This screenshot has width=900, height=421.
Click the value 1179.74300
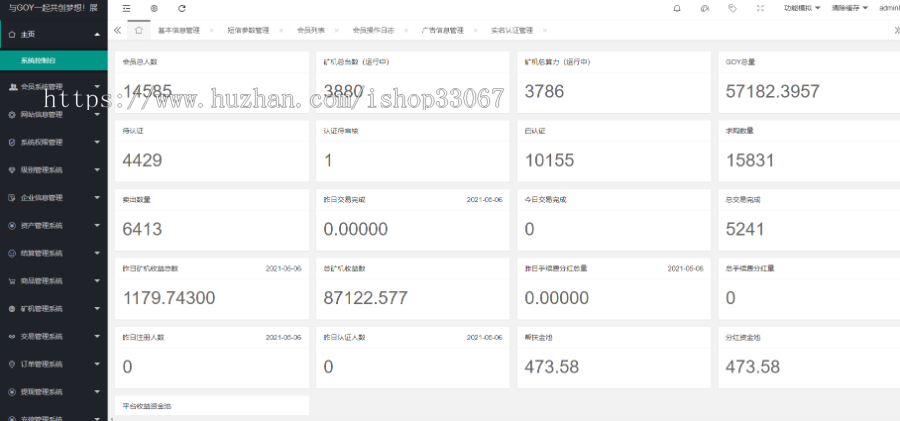pyautogui.click(x=169, y=298)
